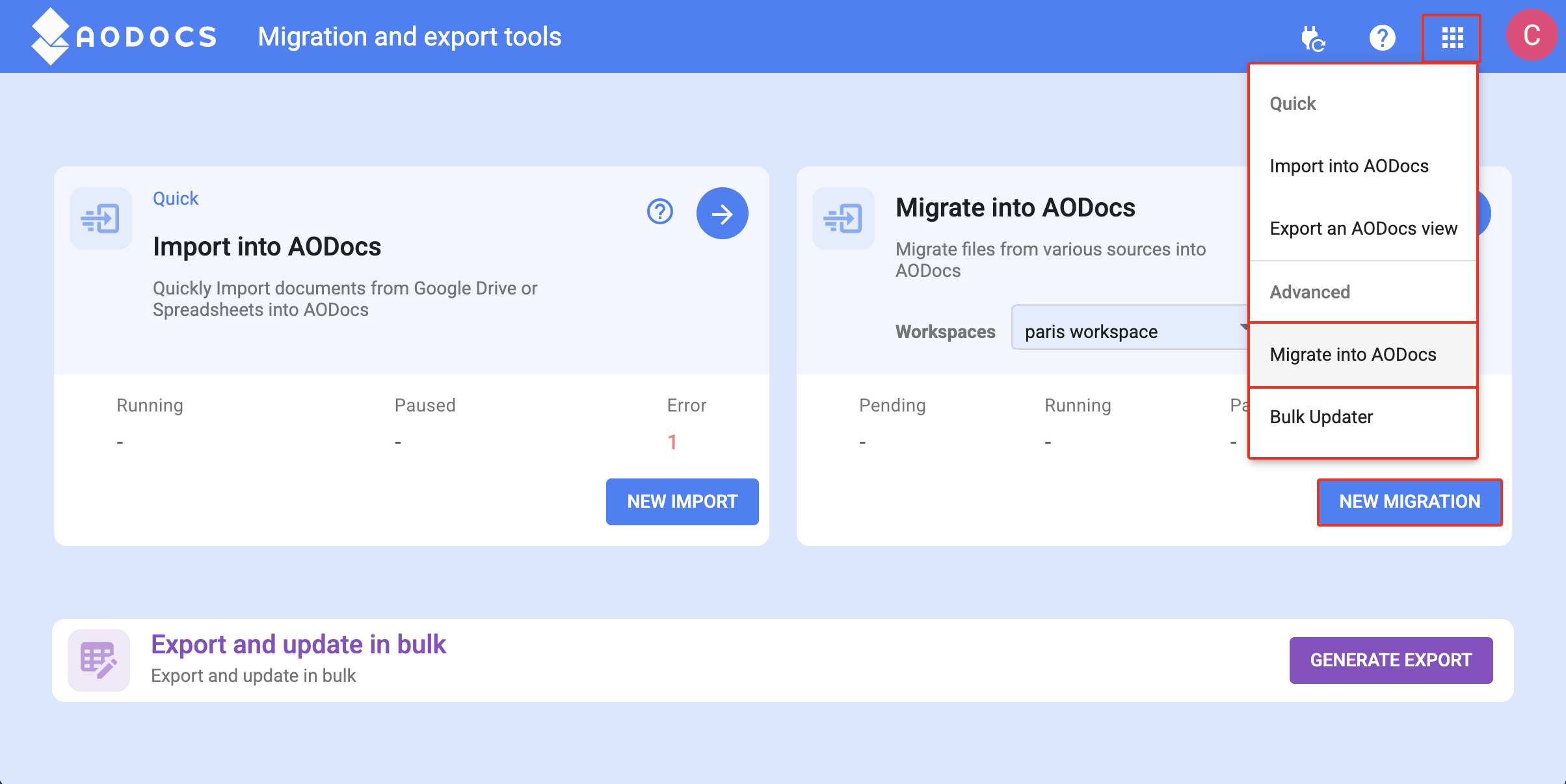Click the Quick section header in menu
This screenshot has height=784, width=1566.
(1293, 104)
